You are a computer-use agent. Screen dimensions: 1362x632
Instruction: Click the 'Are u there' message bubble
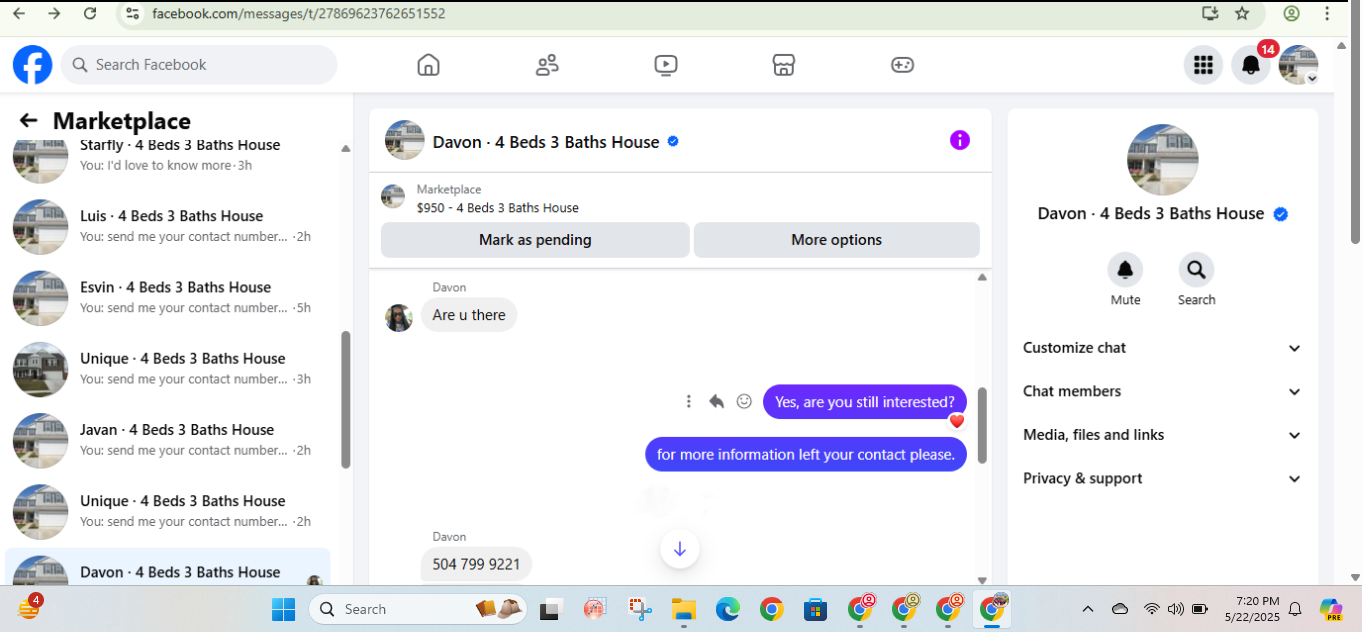[x=469, y=315]
